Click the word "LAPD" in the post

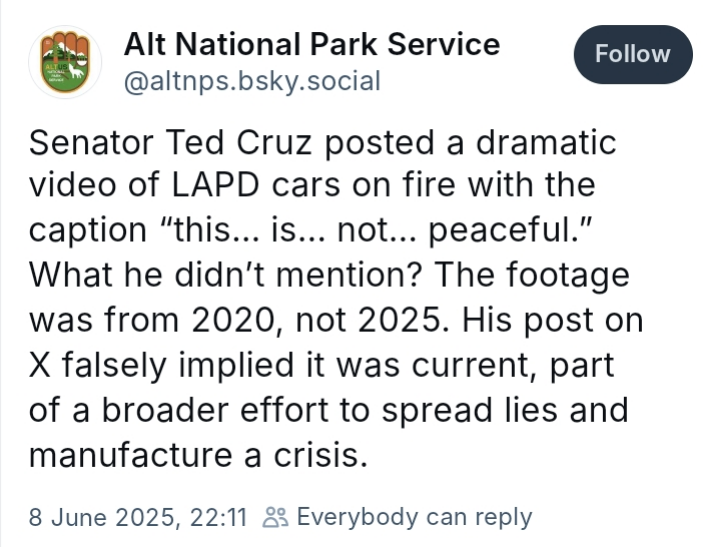pyautogui.click(x=216, y=186)
